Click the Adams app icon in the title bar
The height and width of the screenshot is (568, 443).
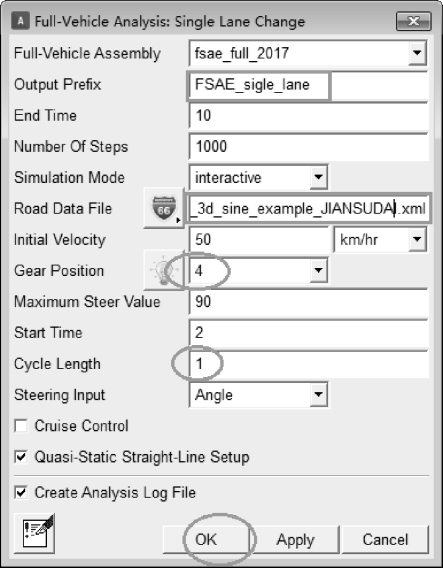pos(20,21)
